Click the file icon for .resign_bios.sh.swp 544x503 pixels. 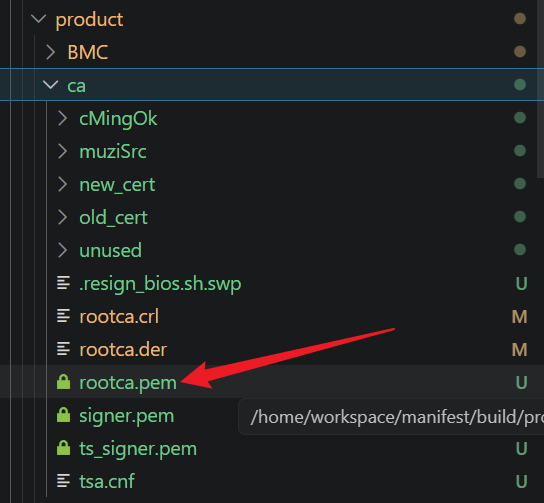(x=63, y=282)
